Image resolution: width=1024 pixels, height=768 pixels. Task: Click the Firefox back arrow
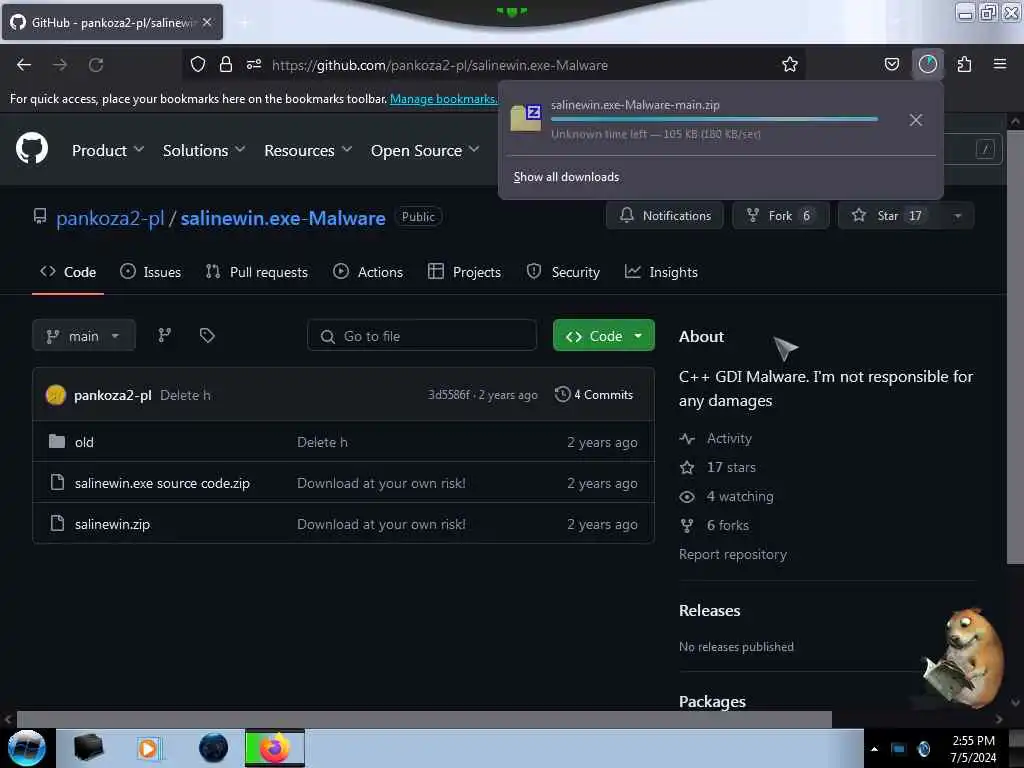pyautogui.click(x=24, y=65)
